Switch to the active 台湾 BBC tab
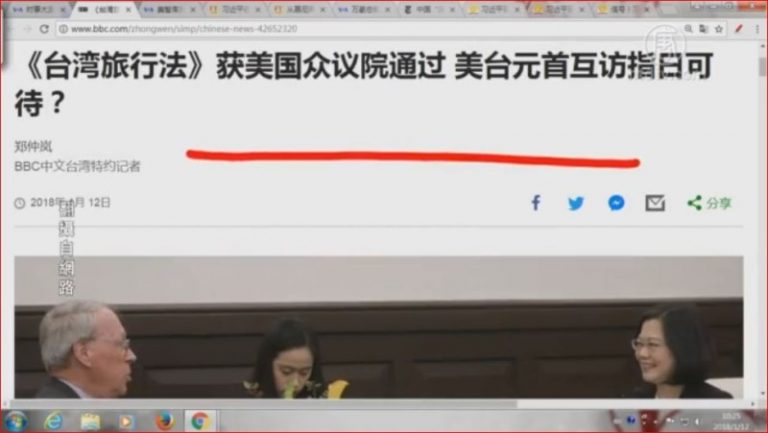The image size is (768, 433). click(x=104, y=9)
